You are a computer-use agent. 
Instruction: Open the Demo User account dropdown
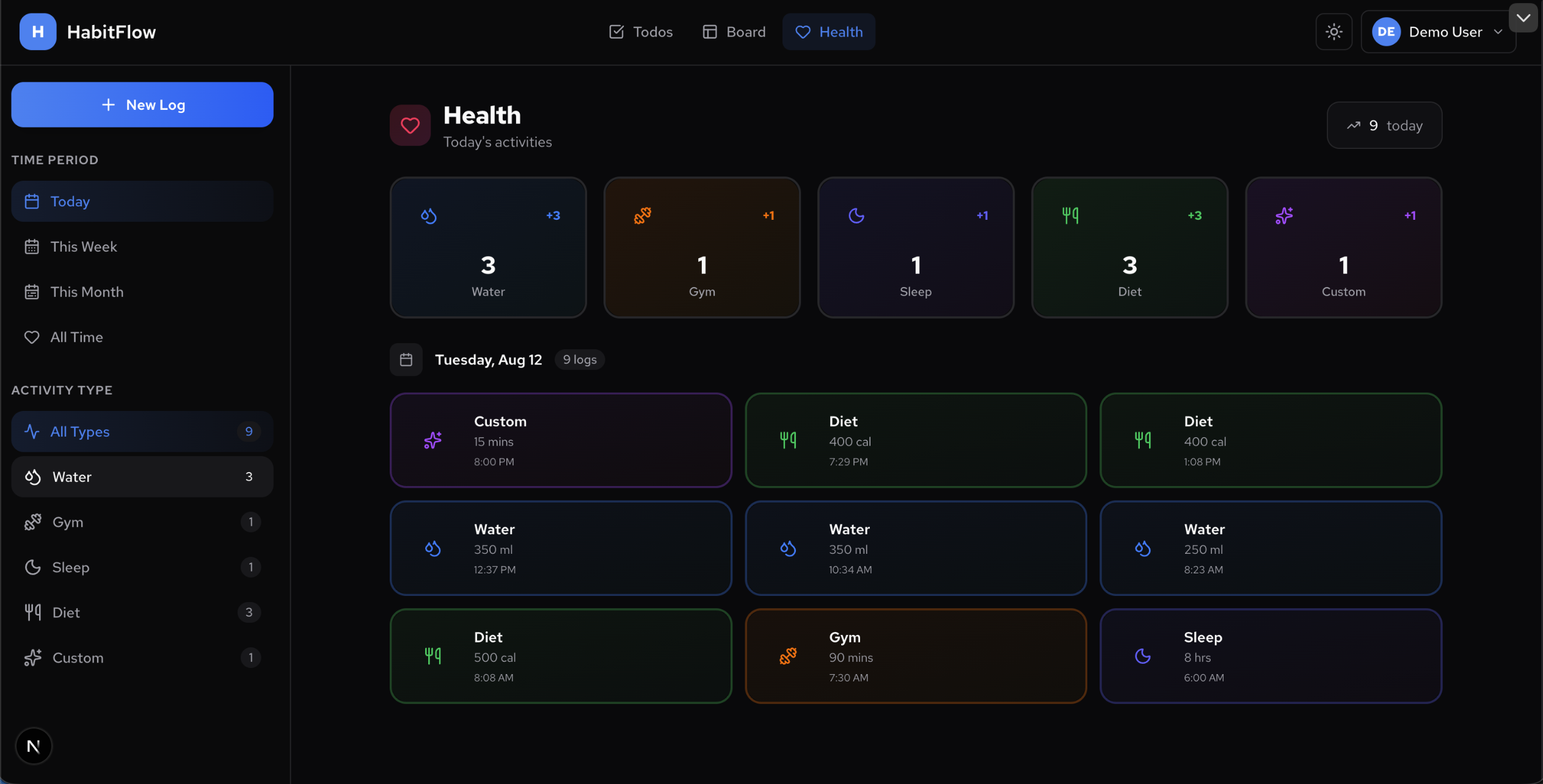pos(1437,32)
